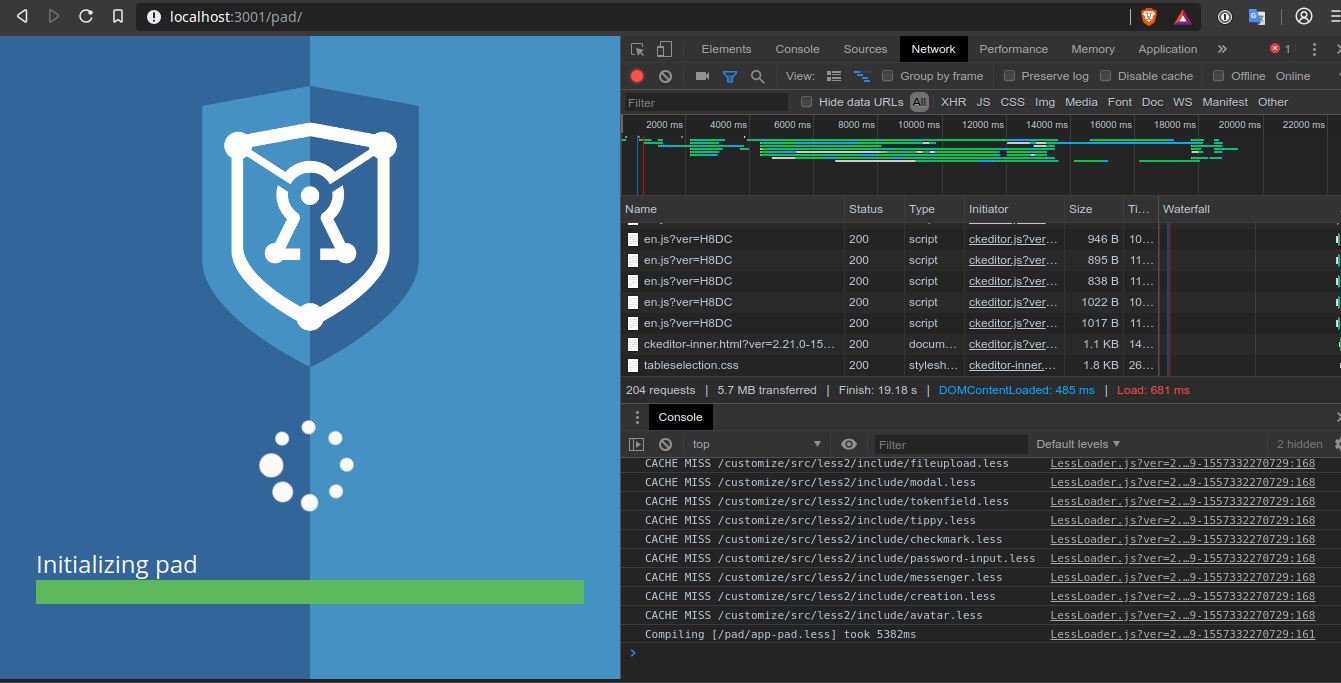The height and width of the screenshot is (683, 1341).
Task: Create a live expression via the eye icon
Action: [848, 444]
